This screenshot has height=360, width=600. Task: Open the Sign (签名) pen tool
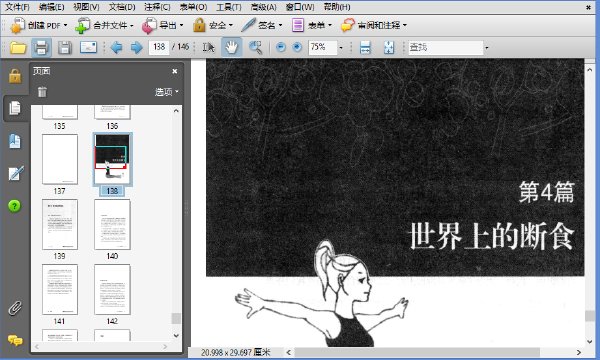(262, 26)
